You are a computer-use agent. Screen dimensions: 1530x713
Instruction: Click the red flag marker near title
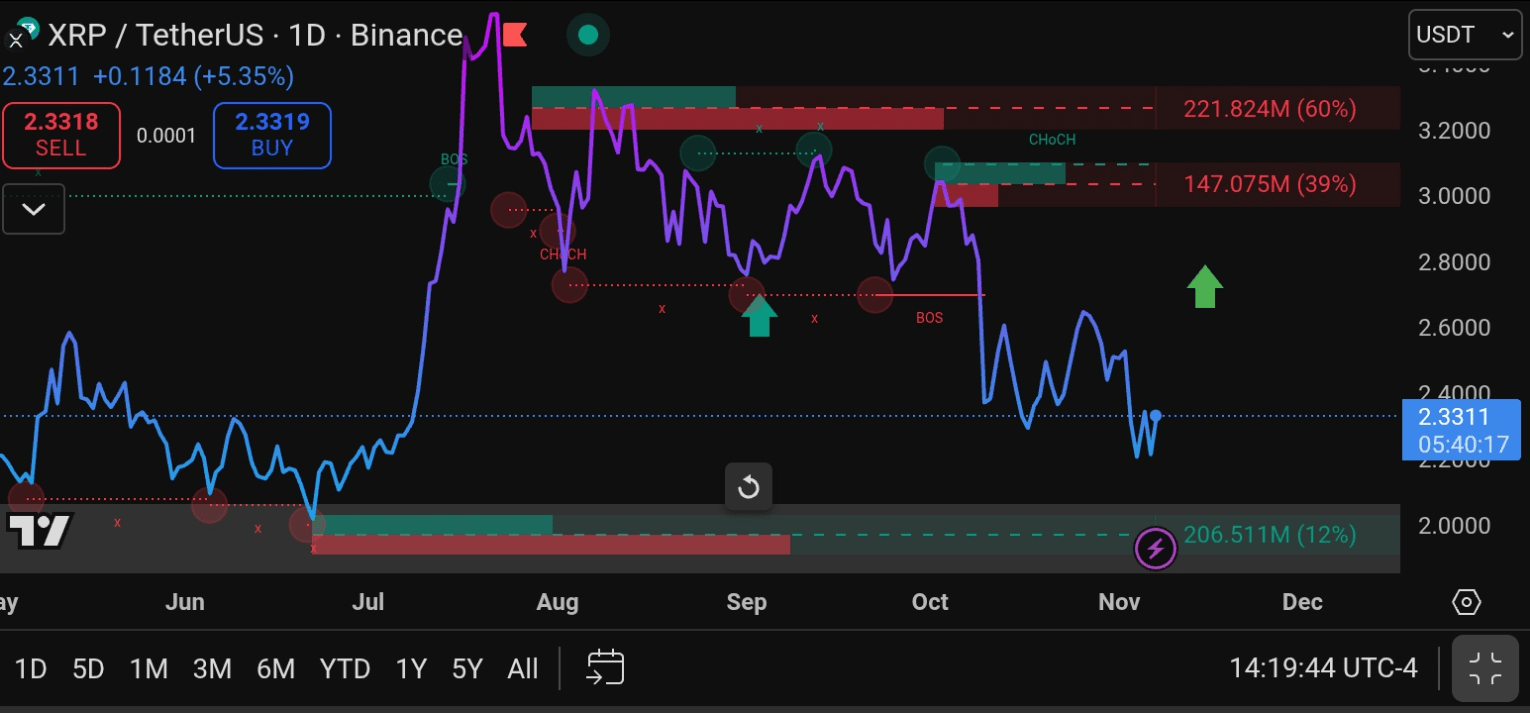tap(515, 36)
